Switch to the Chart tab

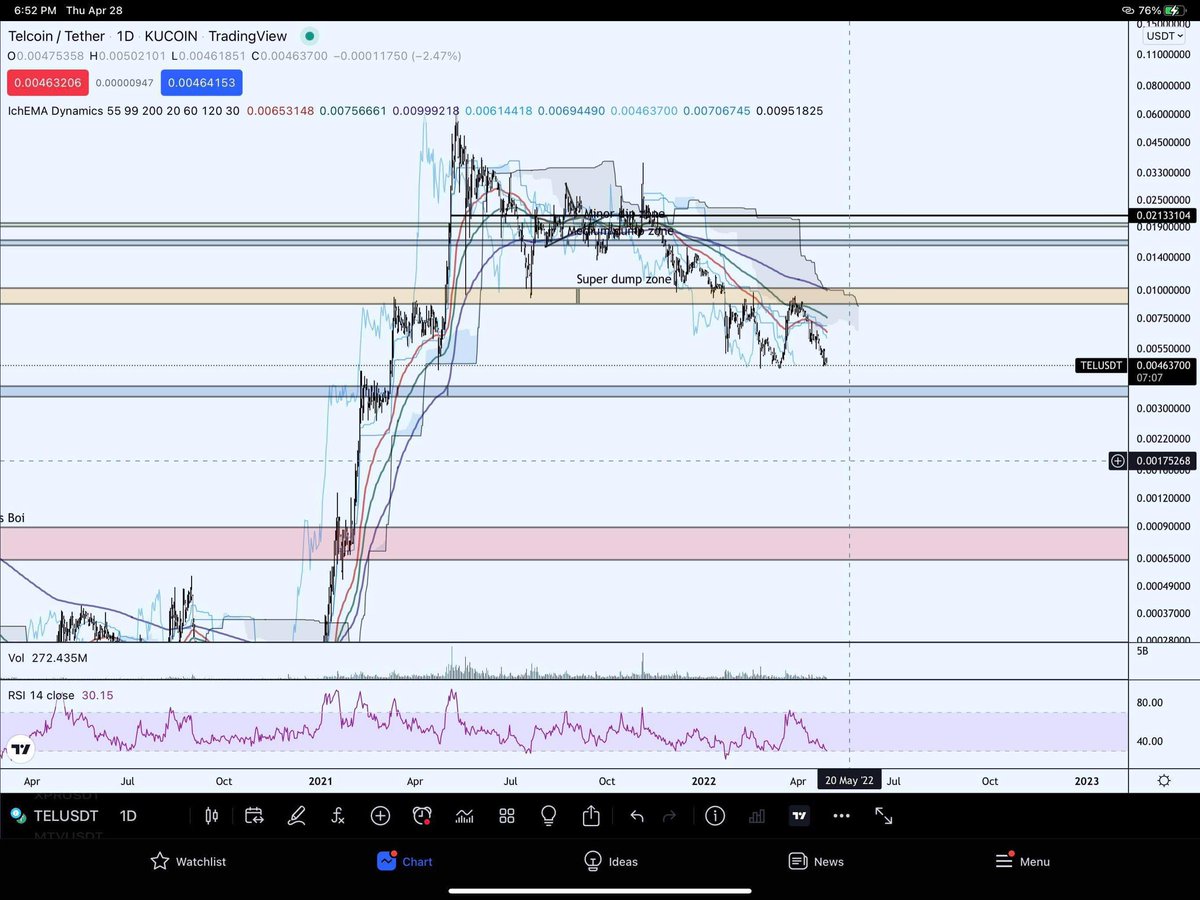pos(405,861)
